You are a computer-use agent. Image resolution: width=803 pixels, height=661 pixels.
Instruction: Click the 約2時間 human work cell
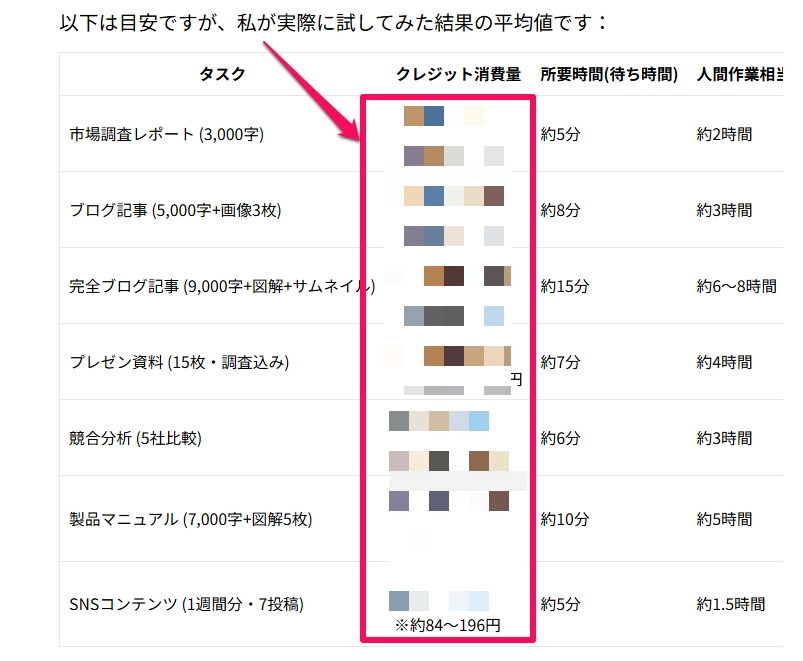click(724, 134)
